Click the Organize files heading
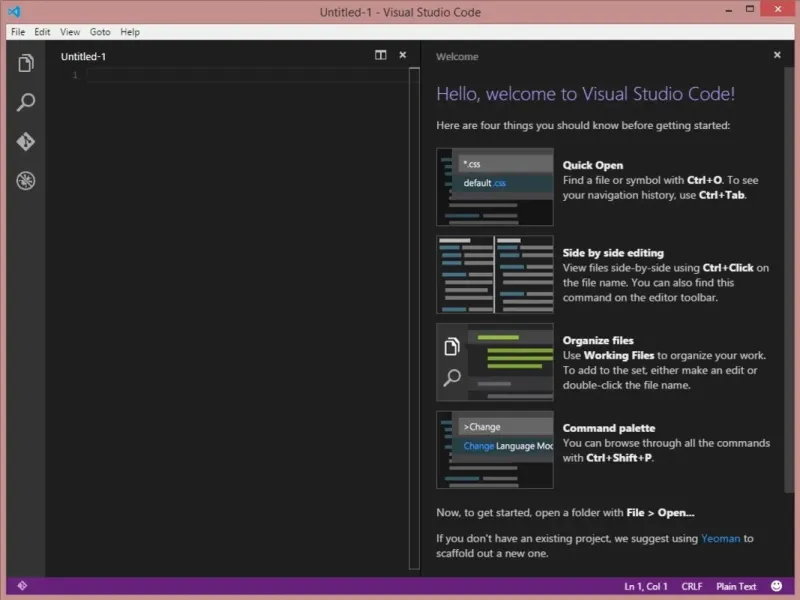 click(x=598, y=341)
